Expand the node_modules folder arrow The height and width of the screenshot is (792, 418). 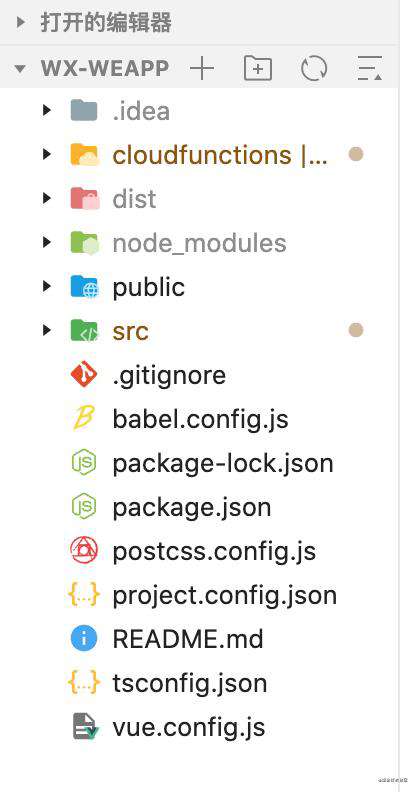pos(47,242)
